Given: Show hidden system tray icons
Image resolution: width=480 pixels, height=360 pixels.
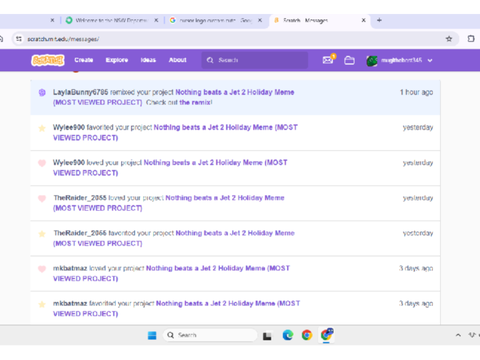Looking at the screenshot, I should pyautogui.click(x=458, y=335).
